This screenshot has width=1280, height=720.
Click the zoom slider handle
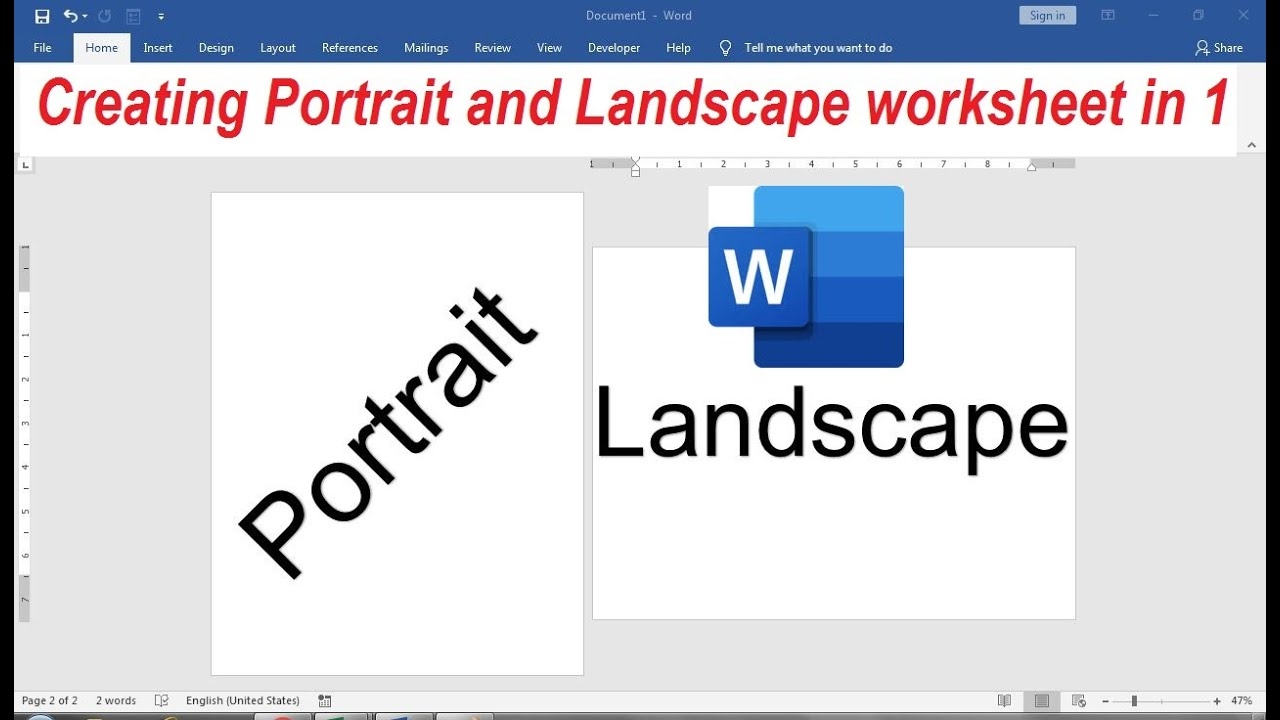coord(1134,701)
